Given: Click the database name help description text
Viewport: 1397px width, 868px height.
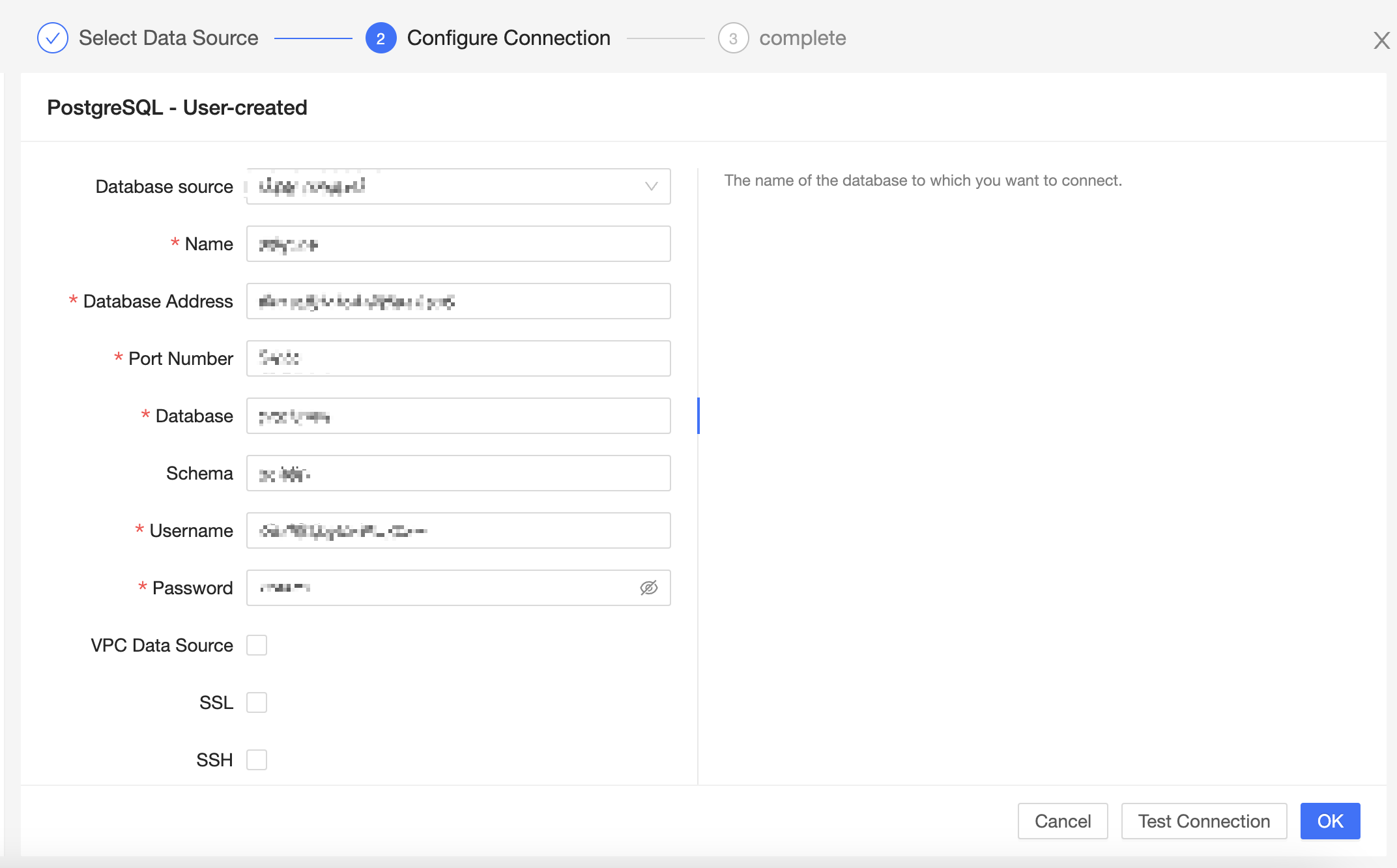Looking at the screenshot, I should (x=923, y=181).
